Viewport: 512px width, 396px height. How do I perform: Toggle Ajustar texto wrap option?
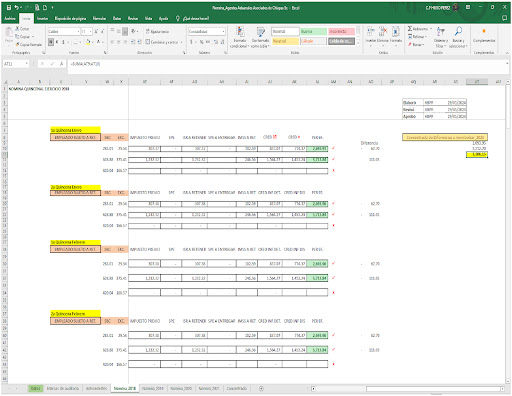[157, 31]
